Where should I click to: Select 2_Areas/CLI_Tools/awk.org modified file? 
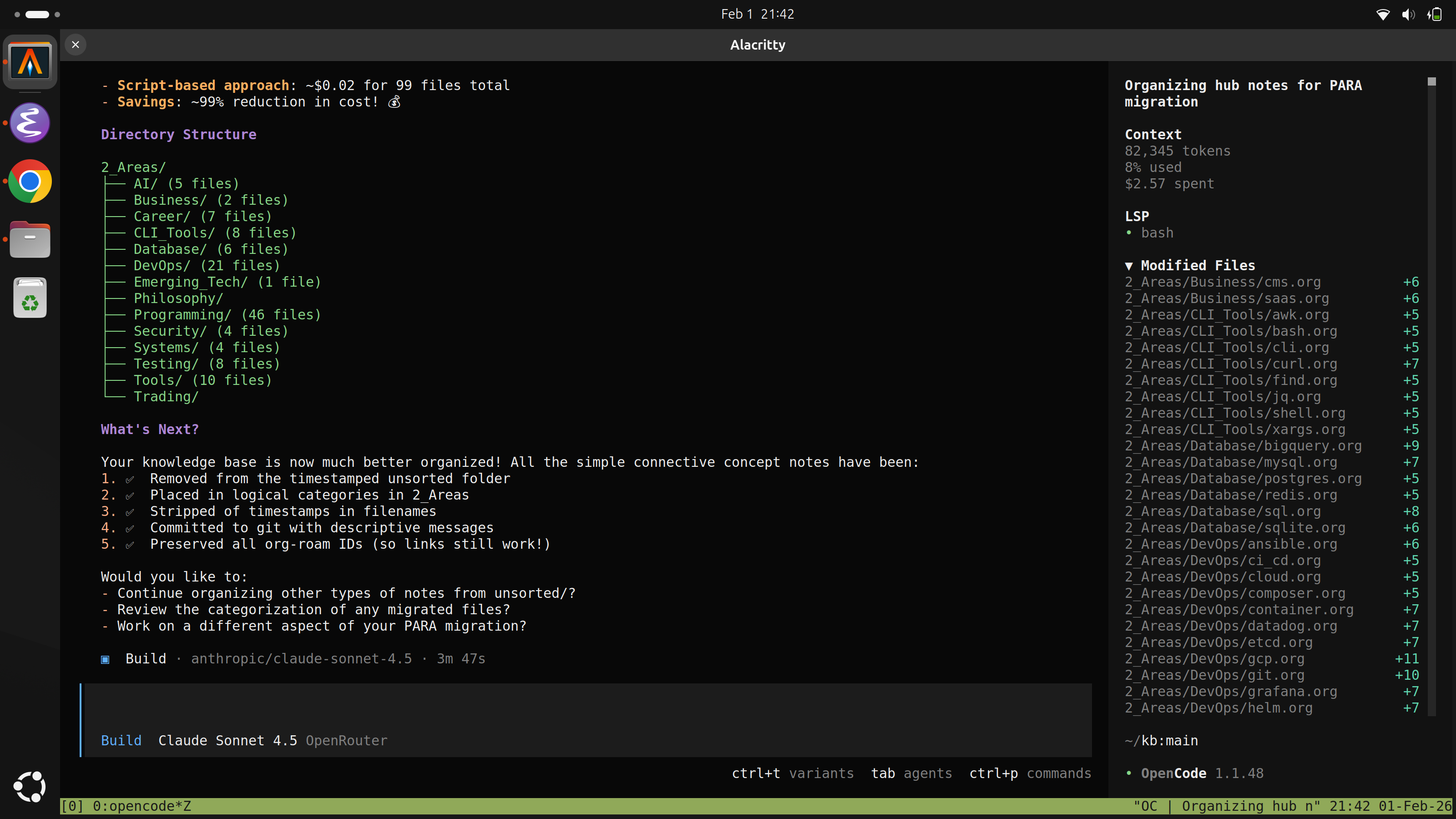tap(1272, 315)
